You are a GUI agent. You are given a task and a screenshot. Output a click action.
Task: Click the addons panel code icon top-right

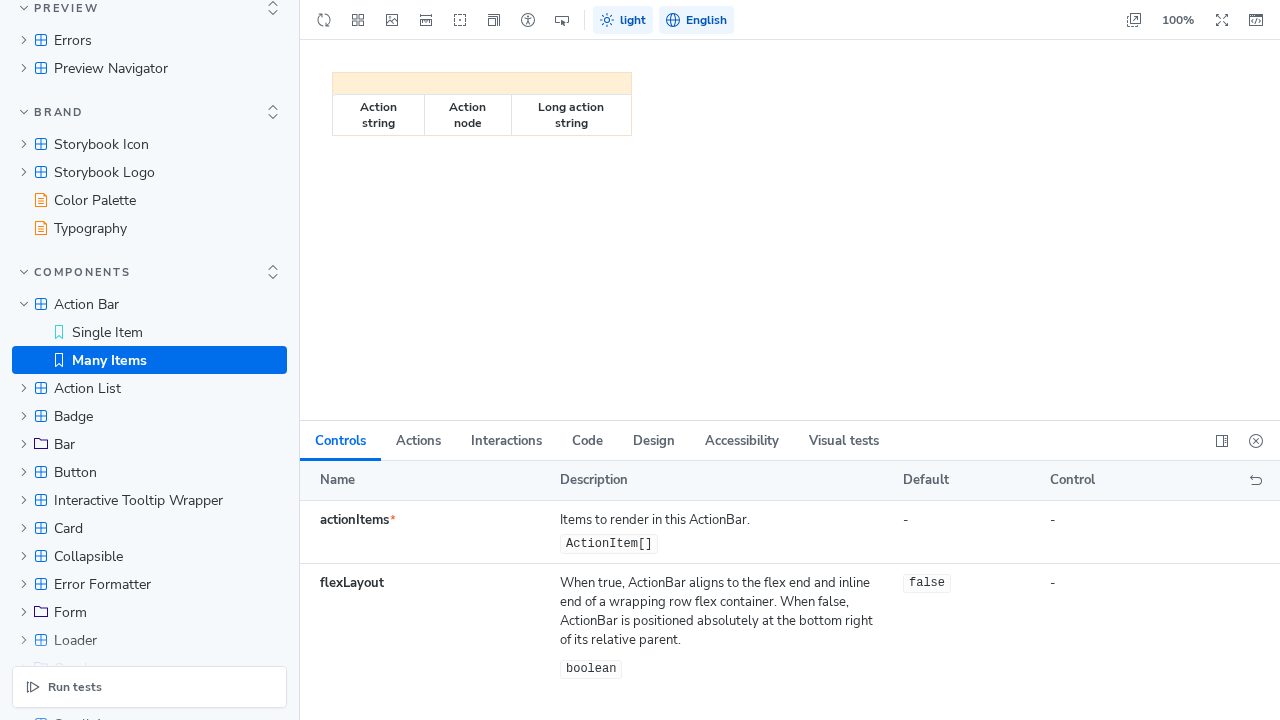[x=1256, y=20]
